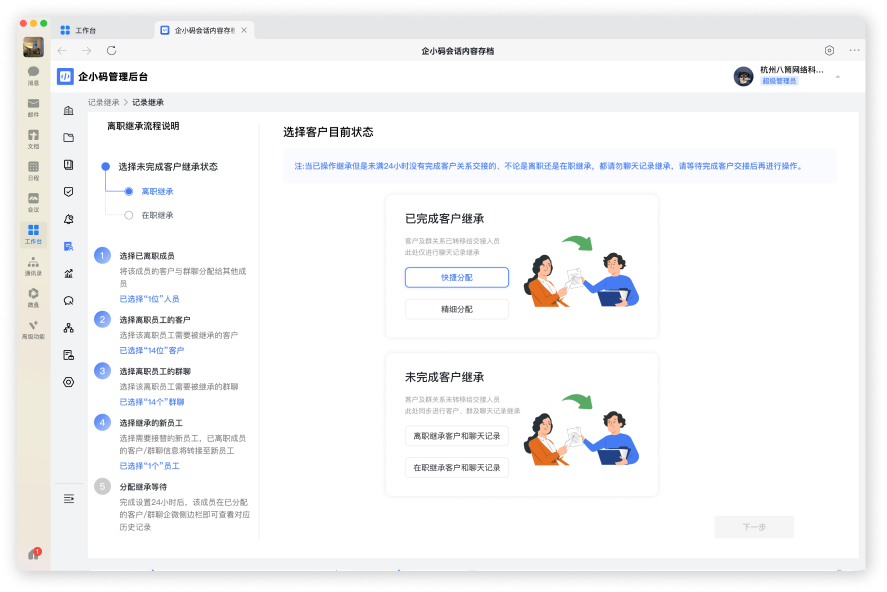887x592 pixels.
Task: Open the blue record inheritance icon in nav
Action: point(68,246)
